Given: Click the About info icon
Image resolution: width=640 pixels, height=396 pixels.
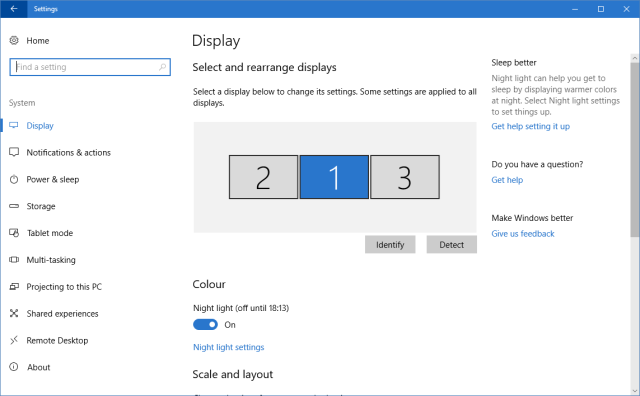Looking at the screenshot, I should (x=14, y=367).
